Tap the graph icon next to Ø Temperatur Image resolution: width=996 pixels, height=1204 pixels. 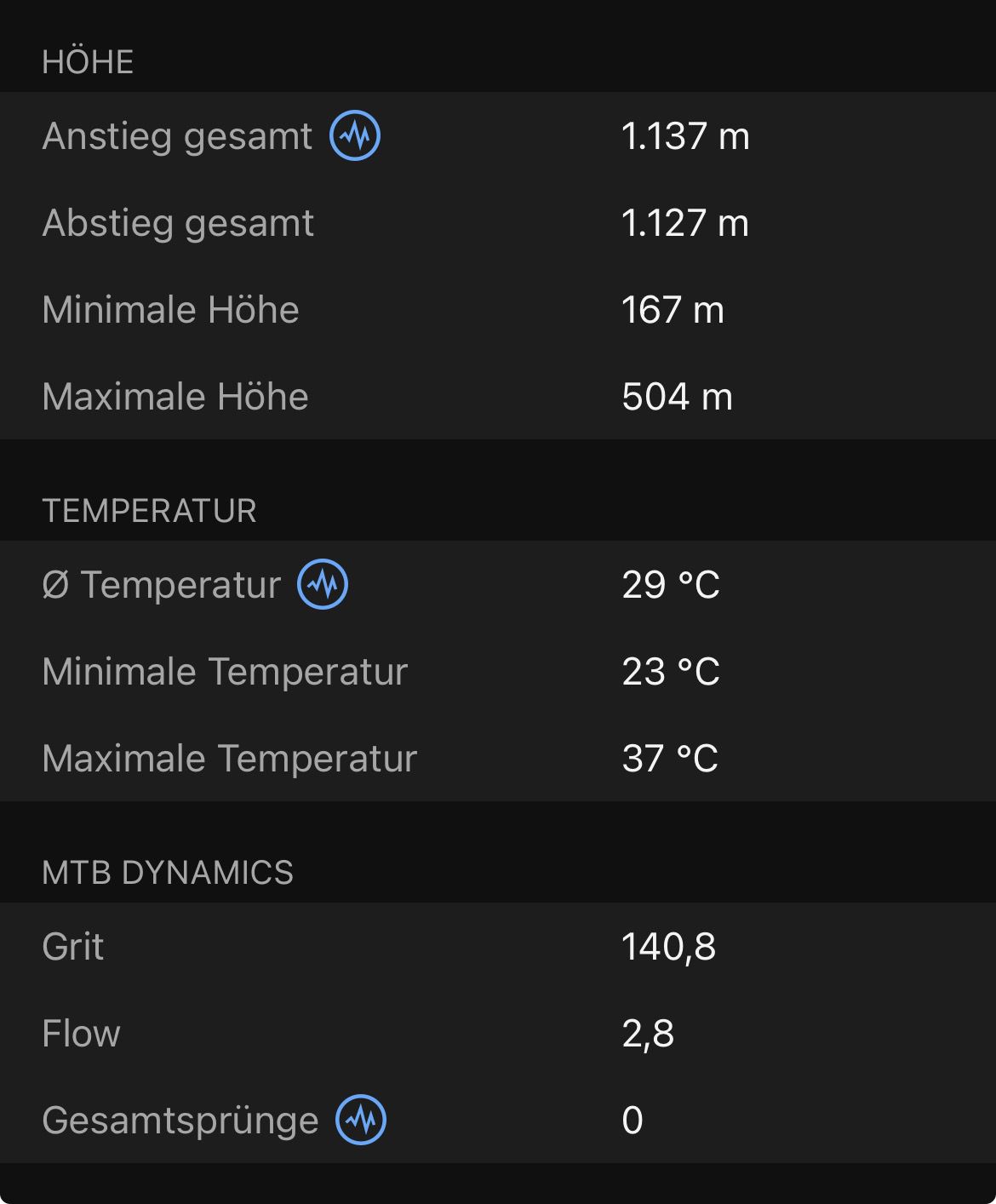click(x=323, y=584)
